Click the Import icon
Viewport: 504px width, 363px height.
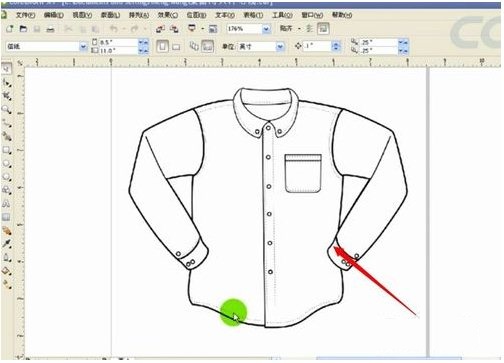click(x=160, y=29)
